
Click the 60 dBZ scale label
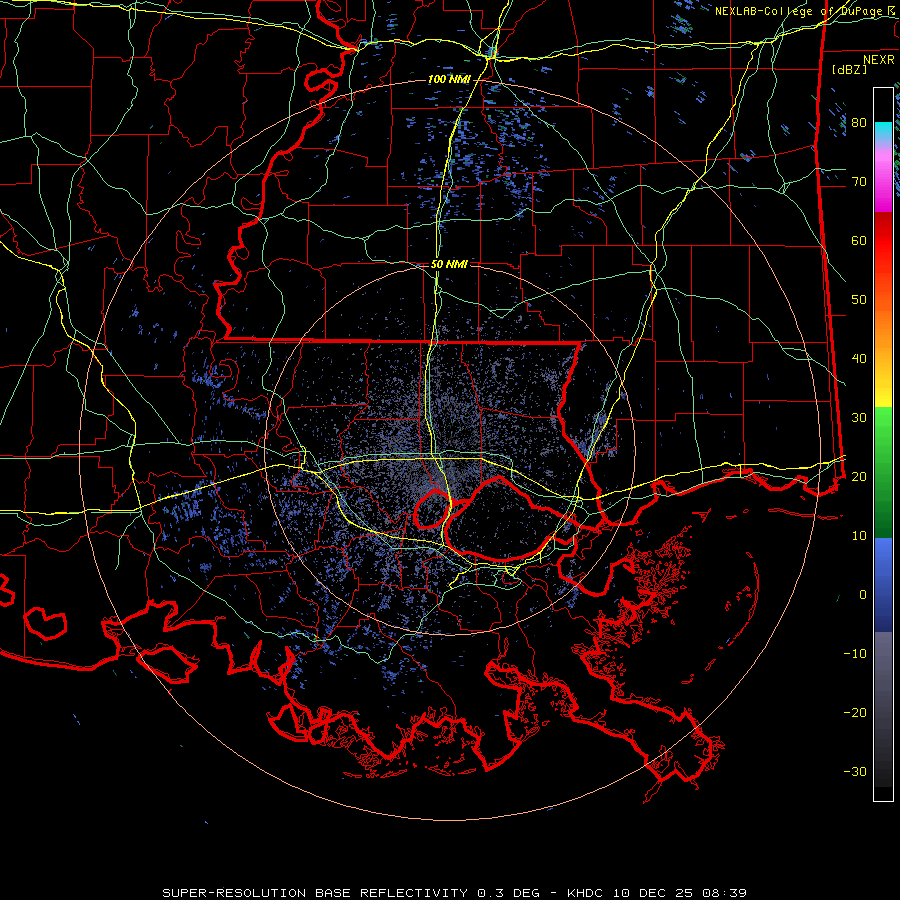859,240
